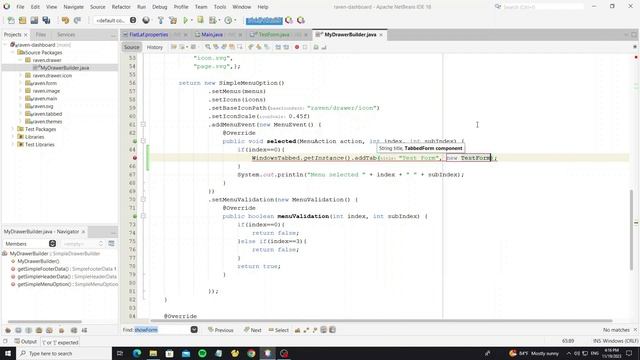The image size is (640, 360).
Task: Open the Refactor menu
Action: point(121,7)
